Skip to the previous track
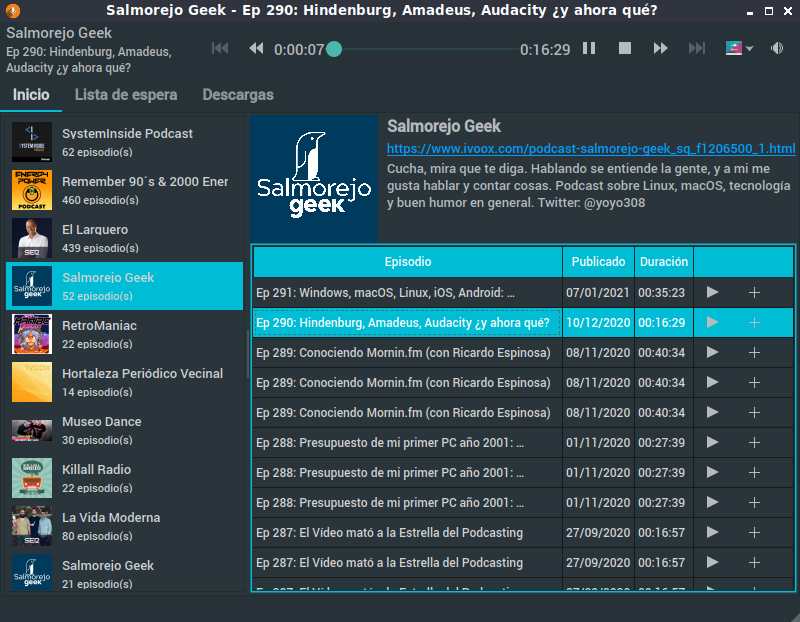 coord(220,48)
